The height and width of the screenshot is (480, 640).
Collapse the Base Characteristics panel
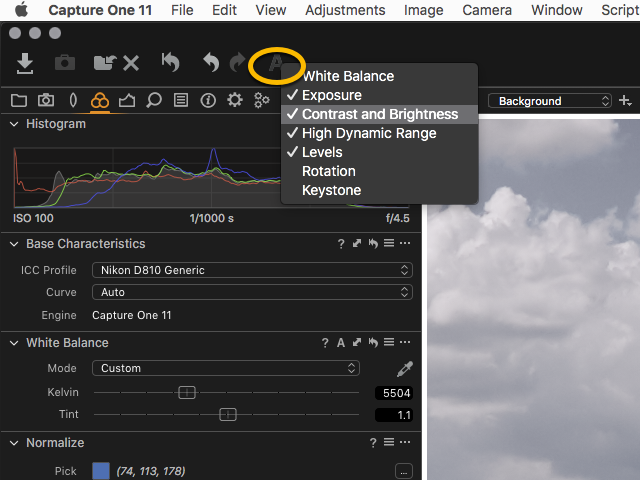pos(14,244)
